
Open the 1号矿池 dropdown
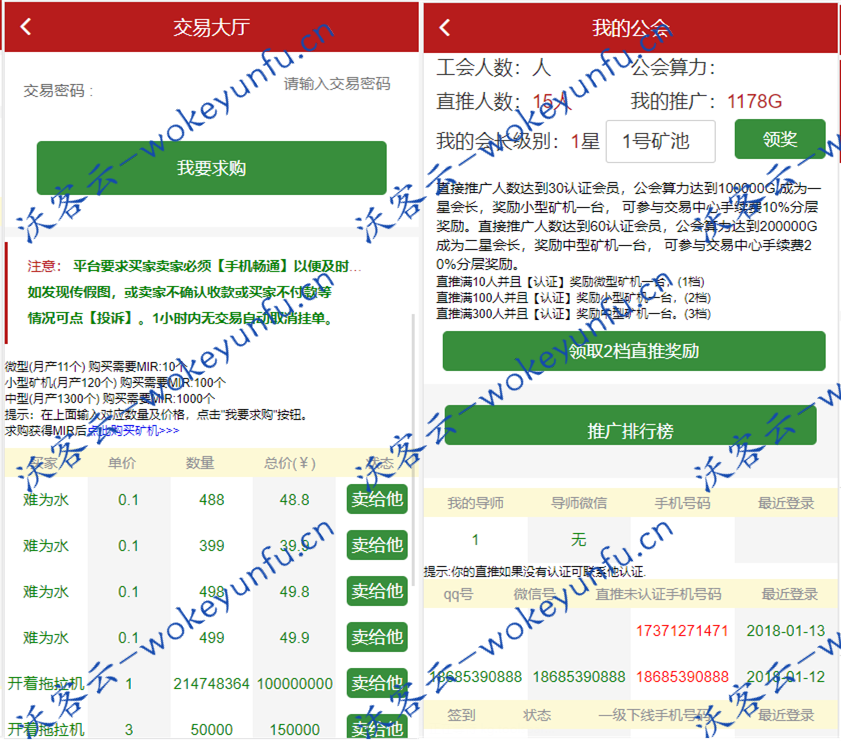[x=660, y=142]
